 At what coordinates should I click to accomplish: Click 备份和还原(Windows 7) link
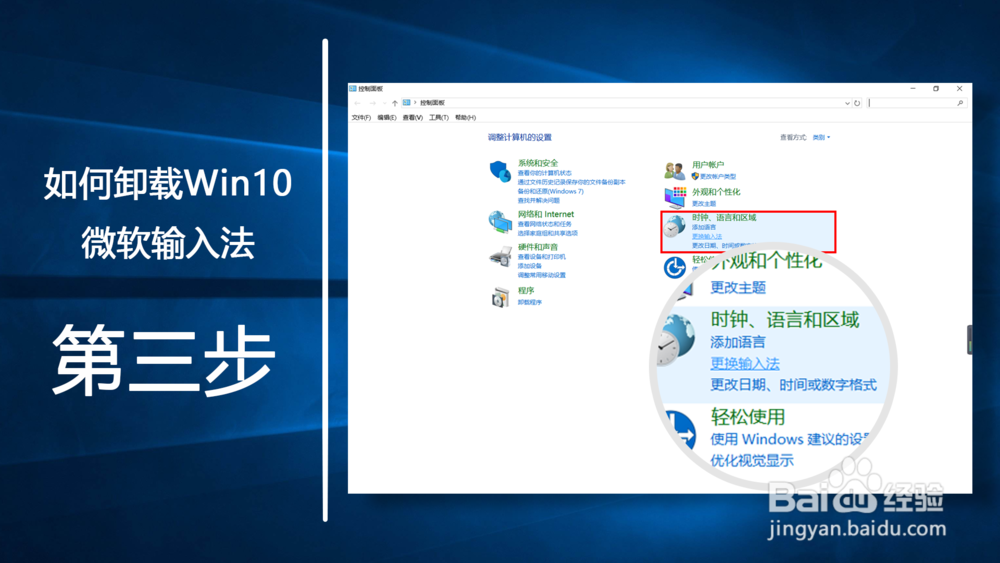tap(550, 191)
